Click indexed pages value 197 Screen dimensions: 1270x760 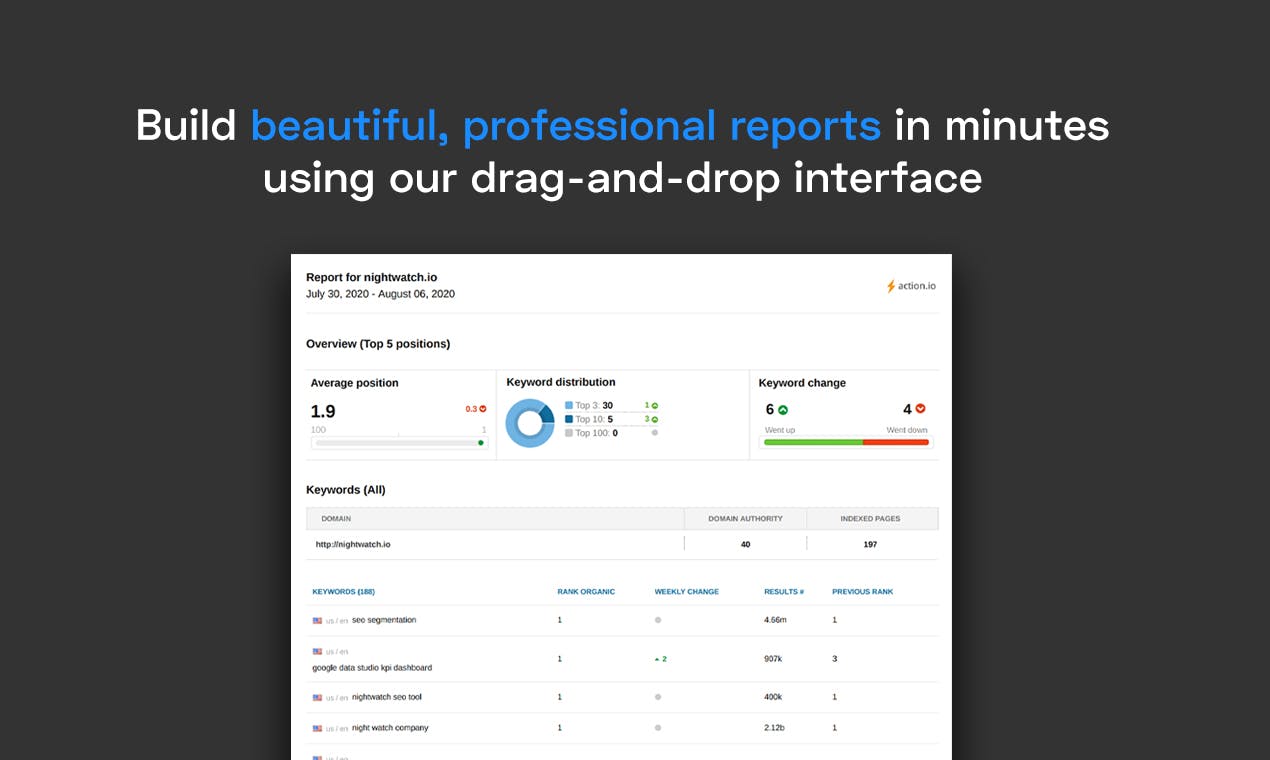[x=870, y=544]
